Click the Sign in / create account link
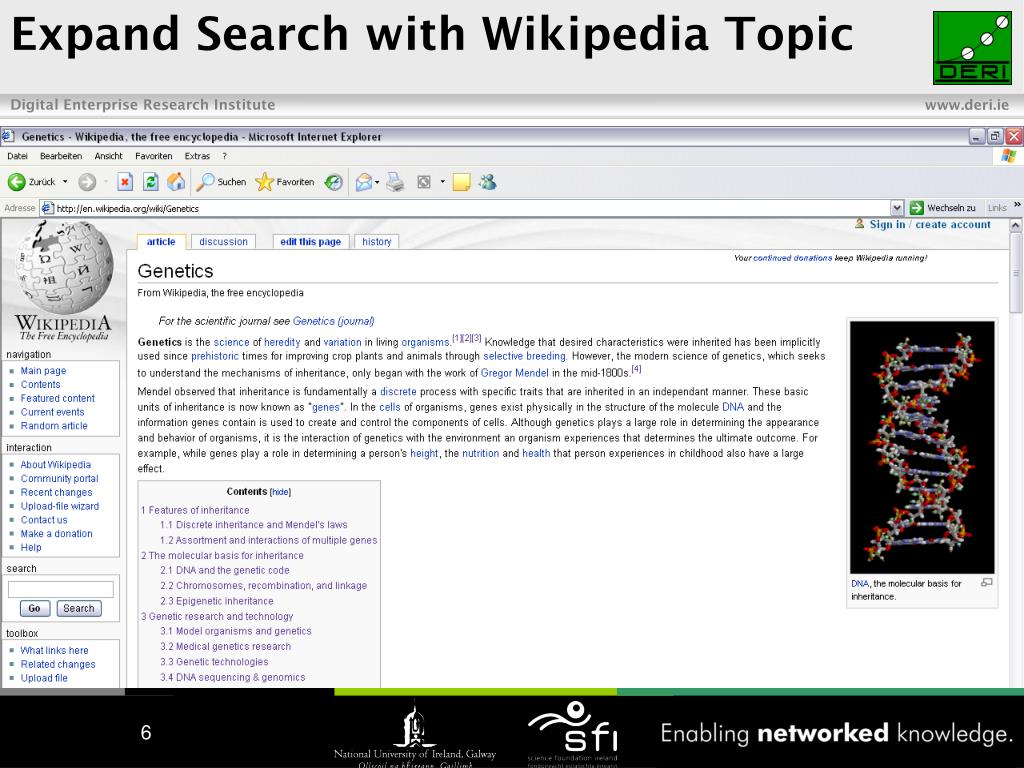1024x768 pixels. 930,224
